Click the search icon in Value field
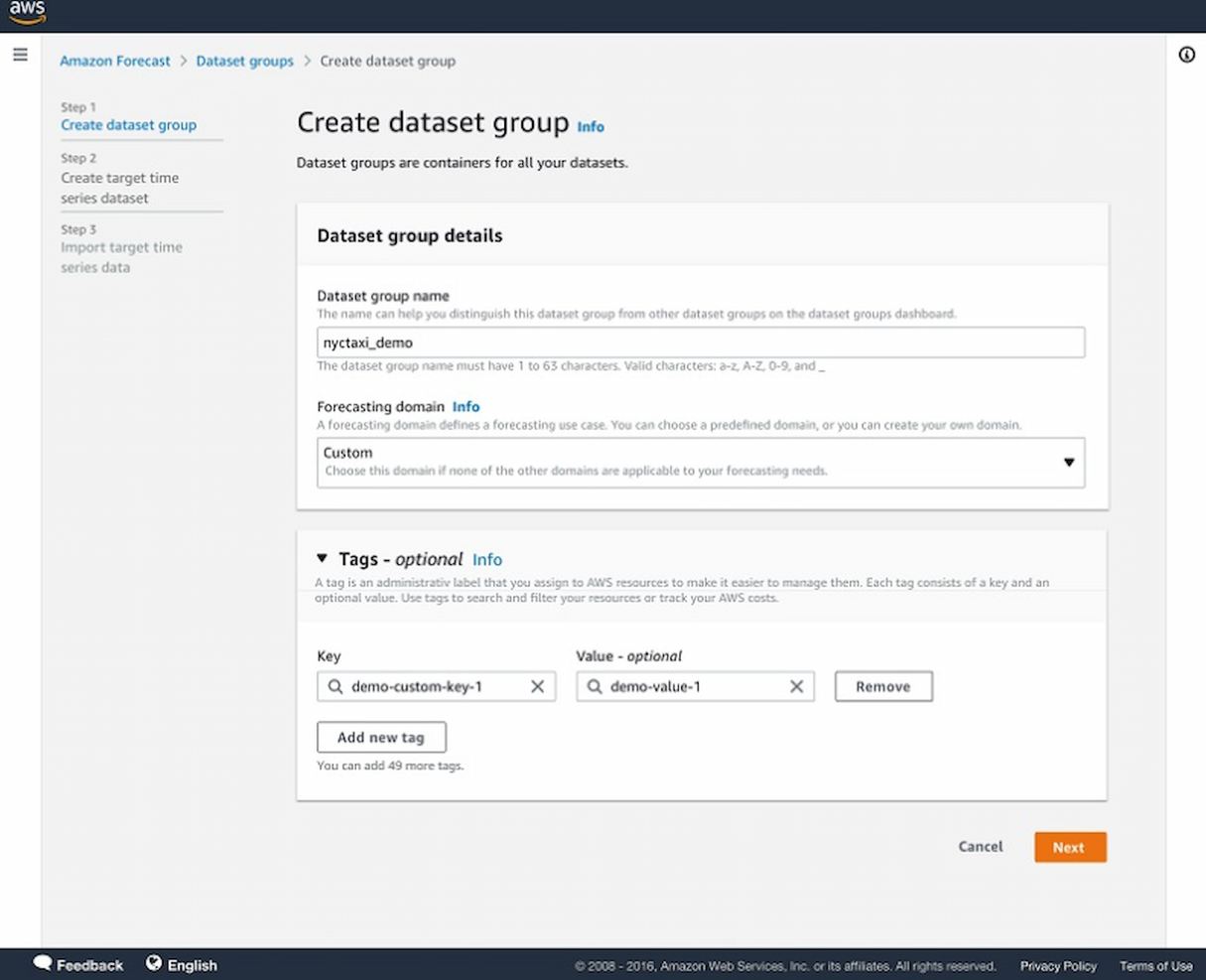The height and width of the screenshot is (980, 1206). click(595, 686)
